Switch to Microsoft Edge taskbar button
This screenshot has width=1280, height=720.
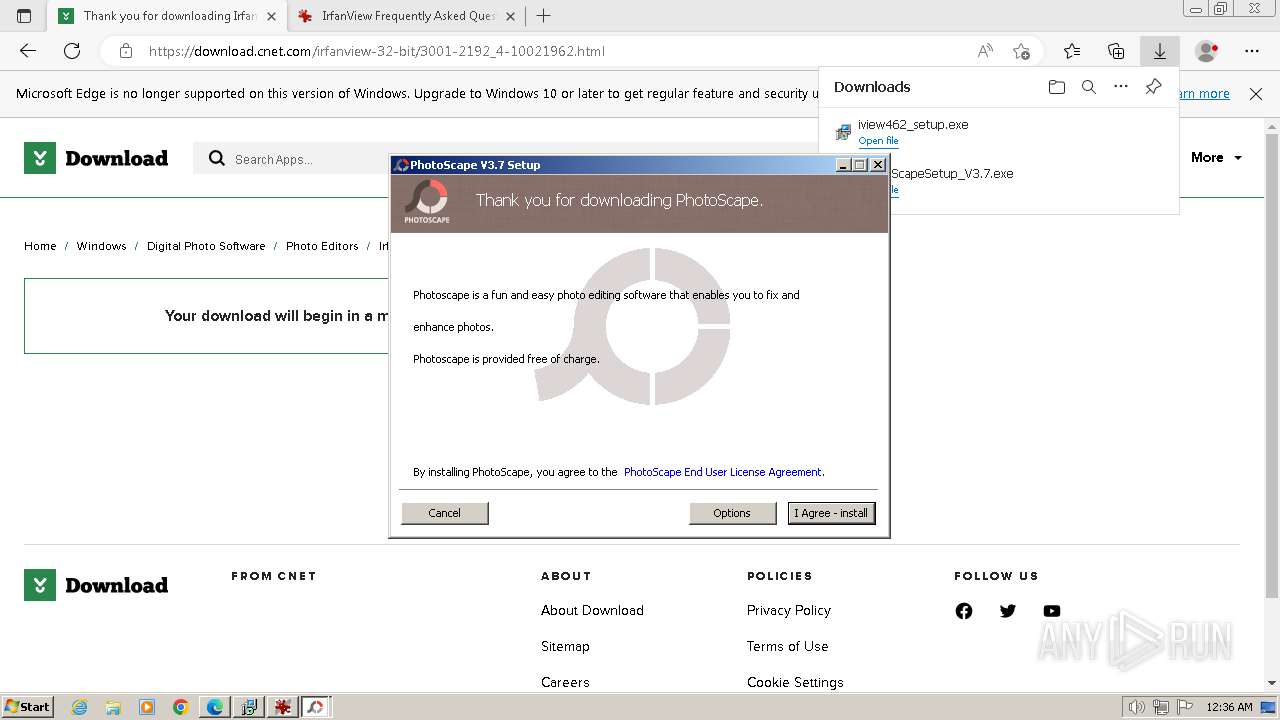(215, 707)
